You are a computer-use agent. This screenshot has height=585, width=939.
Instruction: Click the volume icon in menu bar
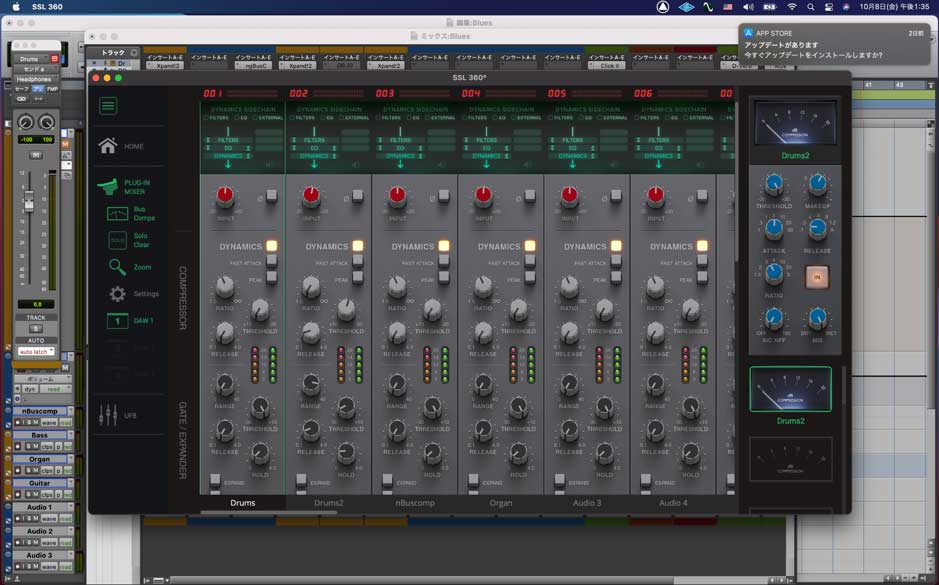coord(749,7)
